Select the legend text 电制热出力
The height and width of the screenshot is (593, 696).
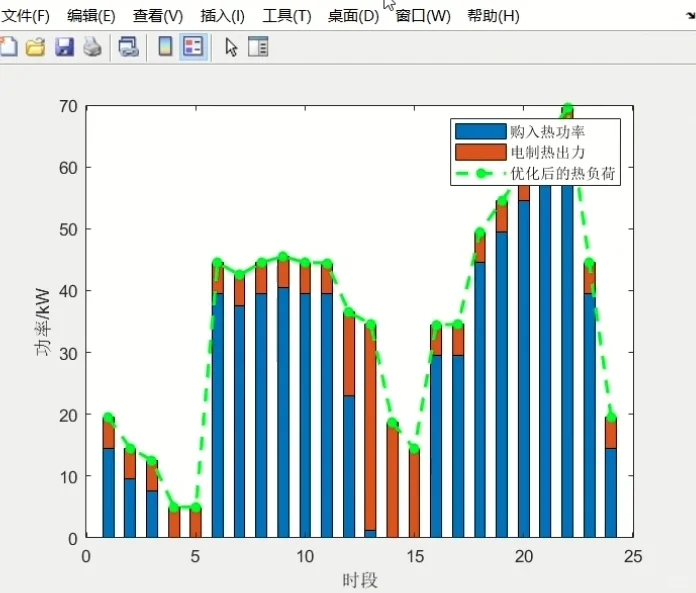click(x=548, y=152)
